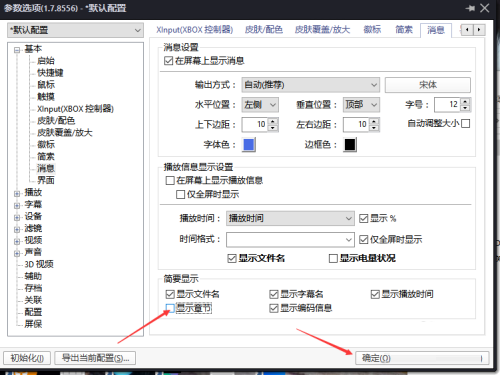This screenshot has width=500, height=375.
Task: Toggle 在屏幕上显示消息 checkbox
Action: (168, 61)
